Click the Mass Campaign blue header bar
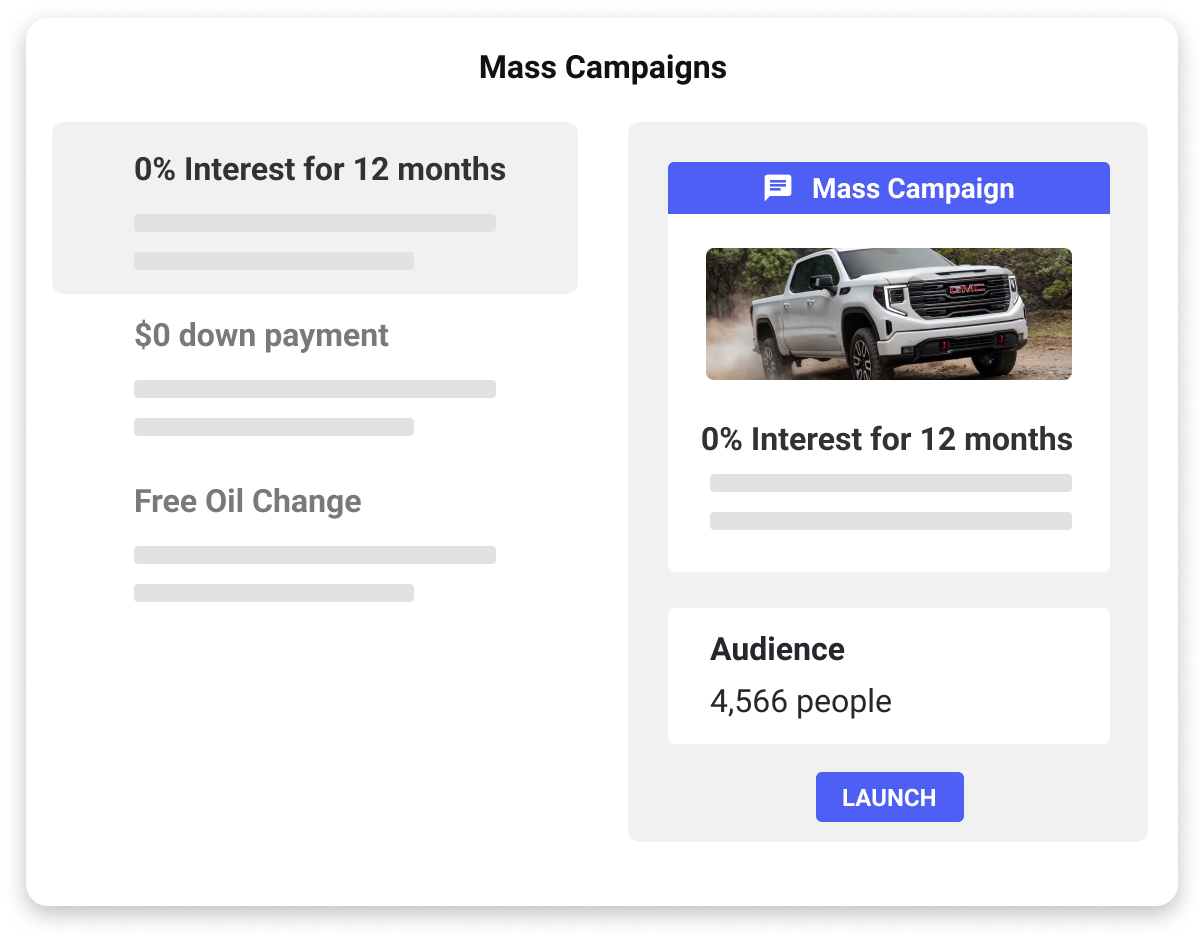Screen dimensions: 1204x941 point(889,188)
